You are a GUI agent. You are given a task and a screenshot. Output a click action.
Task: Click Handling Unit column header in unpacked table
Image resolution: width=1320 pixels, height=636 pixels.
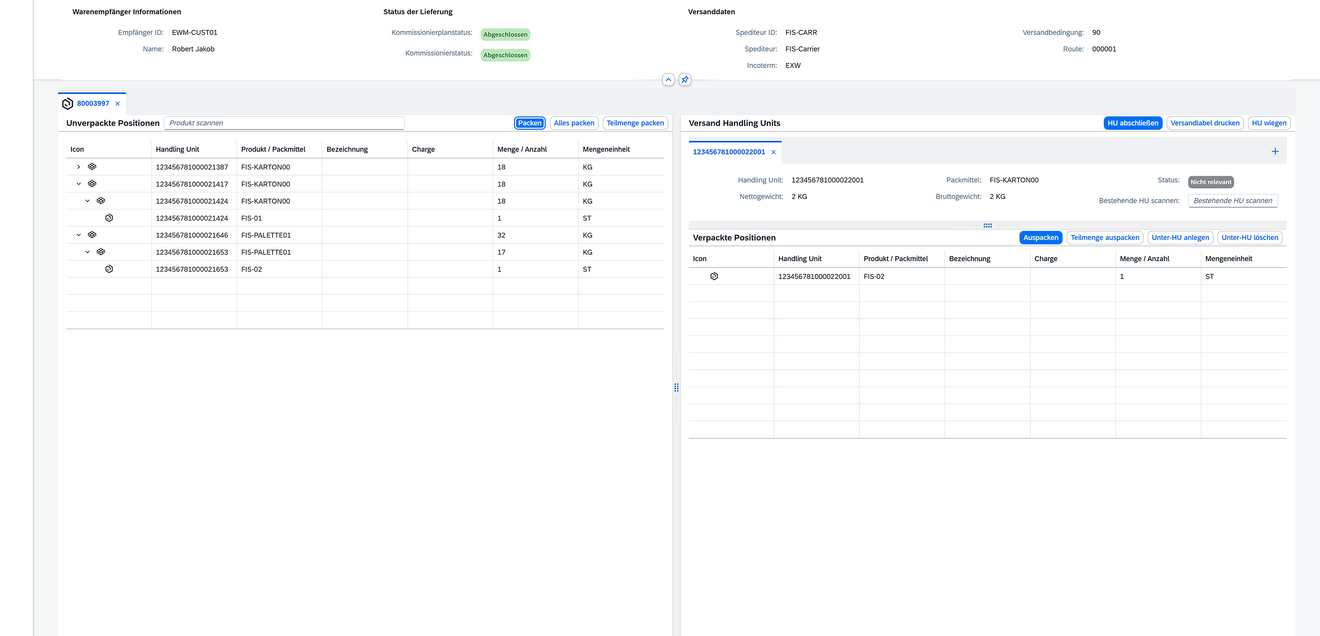tap(194, 149)
